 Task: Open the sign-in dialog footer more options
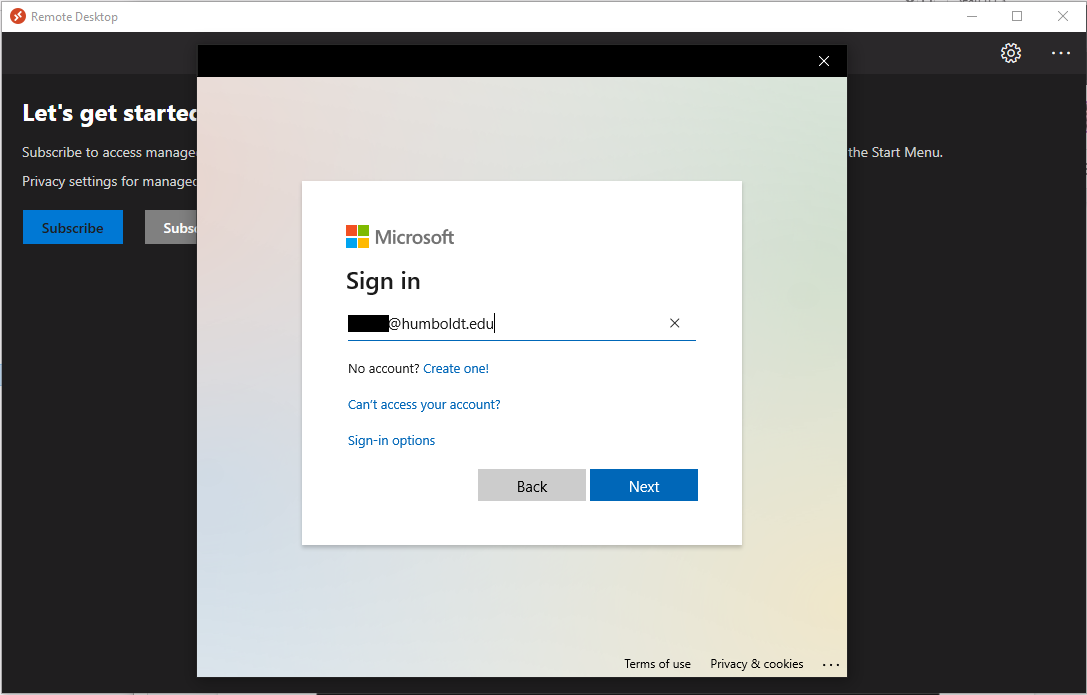831,665
